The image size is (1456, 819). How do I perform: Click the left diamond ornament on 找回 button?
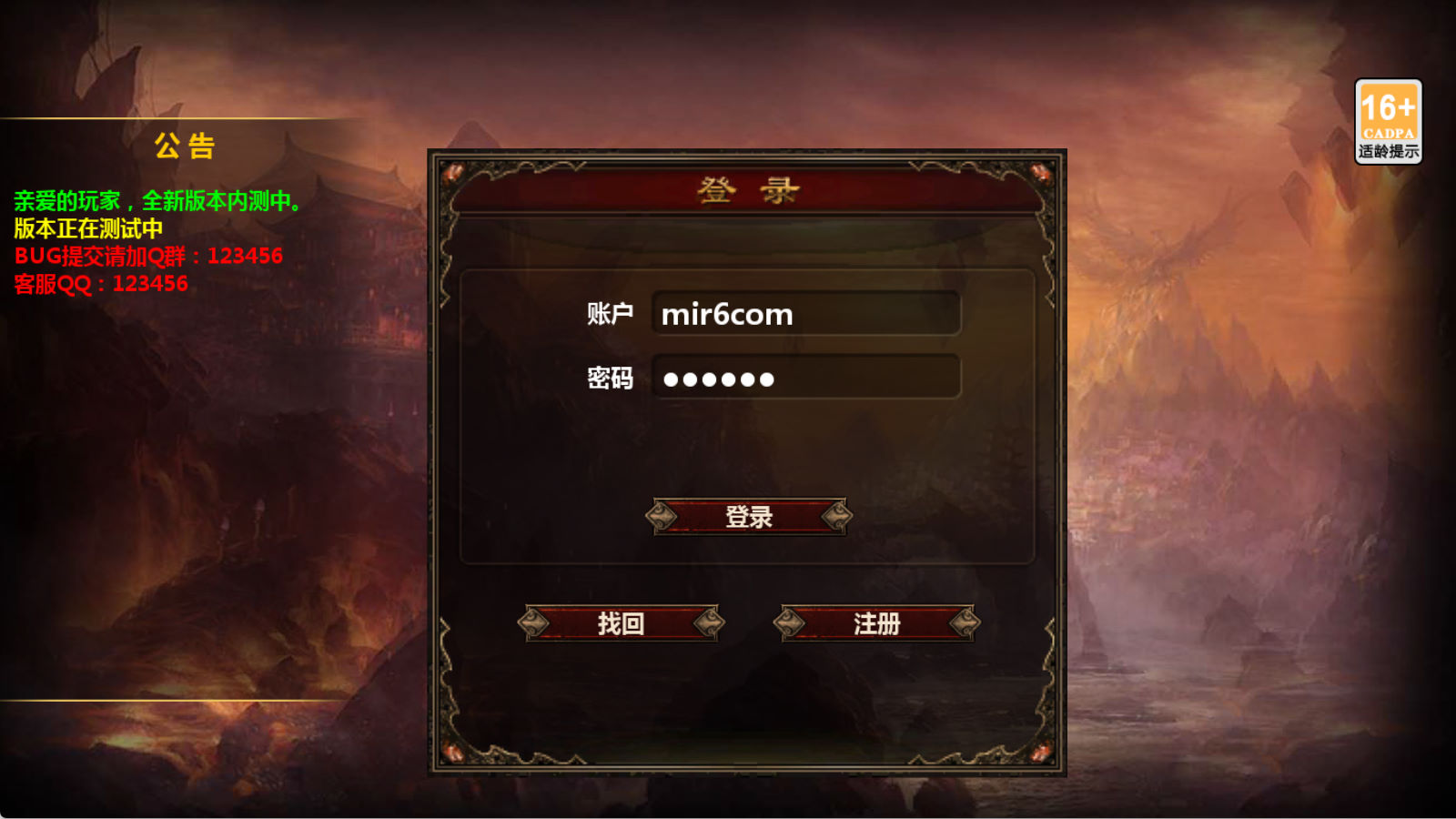click(533, 623)
